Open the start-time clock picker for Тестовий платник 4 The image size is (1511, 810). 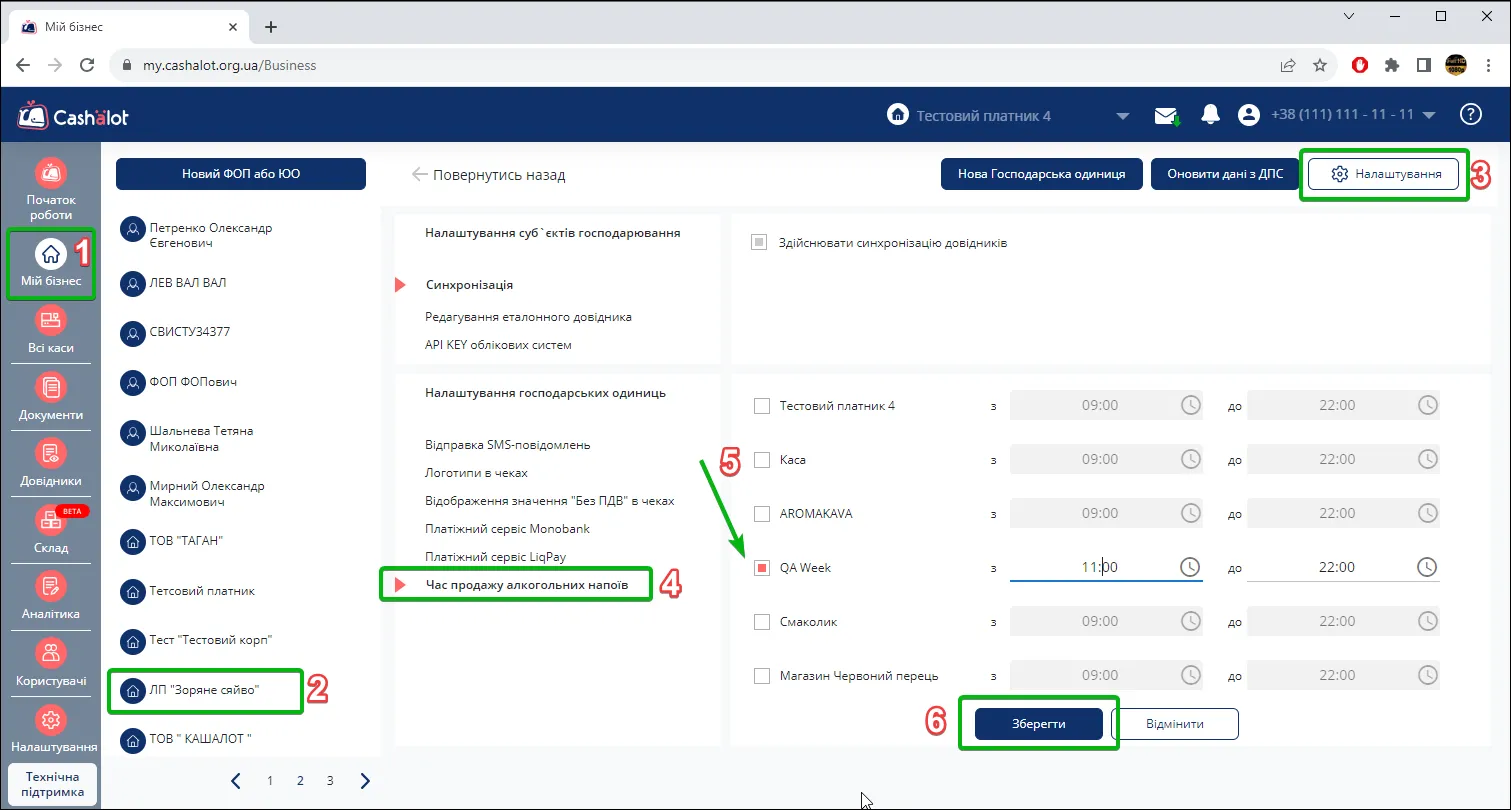pos(1190,405)
